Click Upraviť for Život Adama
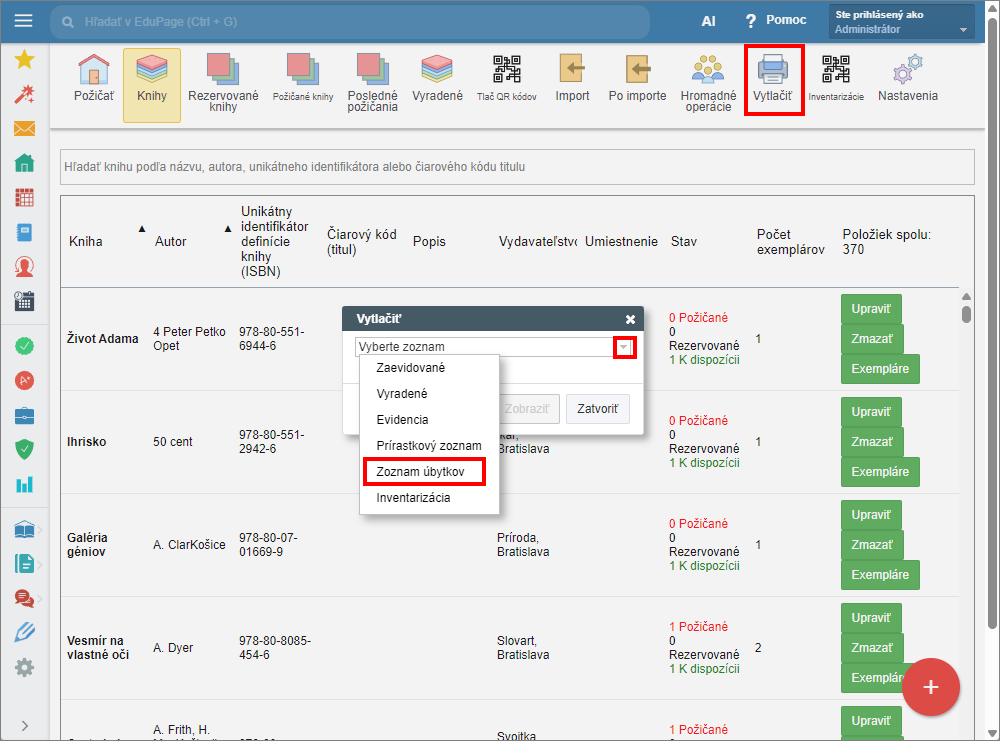Viewport: 1000px width, 741px height. point(871,306)
